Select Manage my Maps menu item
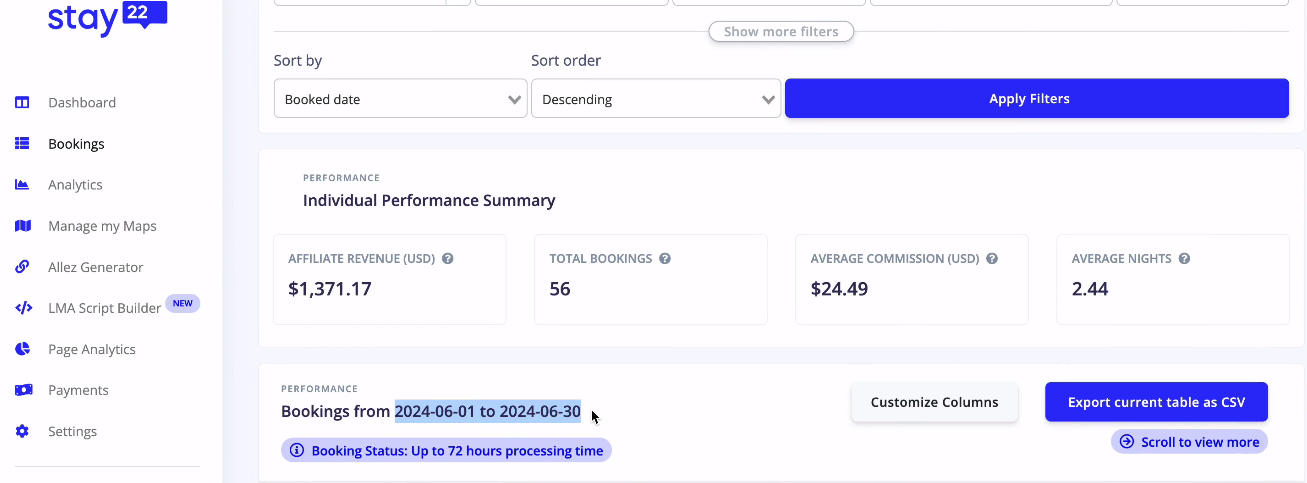Image resolution: width=1307 pixels, height=483 pixels. 102,226
